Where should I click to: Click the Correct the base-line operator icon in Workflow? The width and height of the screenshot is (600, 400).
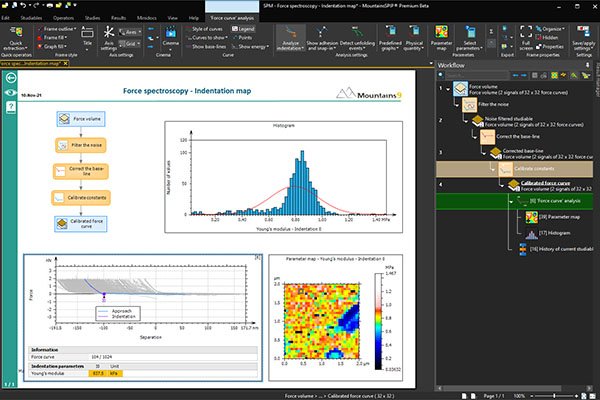[x=488, y=137]
